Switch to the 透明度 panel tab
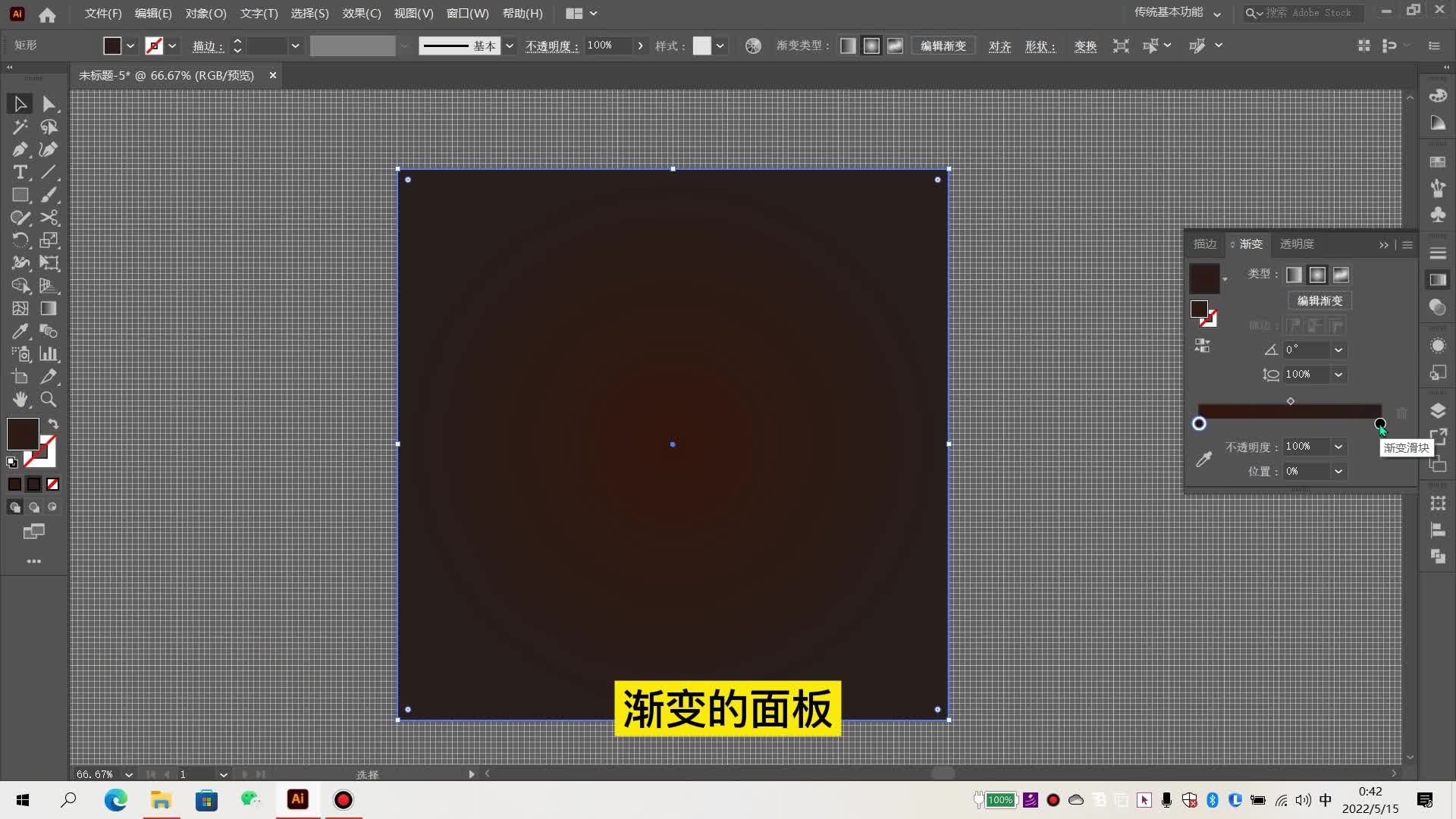This screenshot has height=819, width=1456. click(x=1297, y=244)
